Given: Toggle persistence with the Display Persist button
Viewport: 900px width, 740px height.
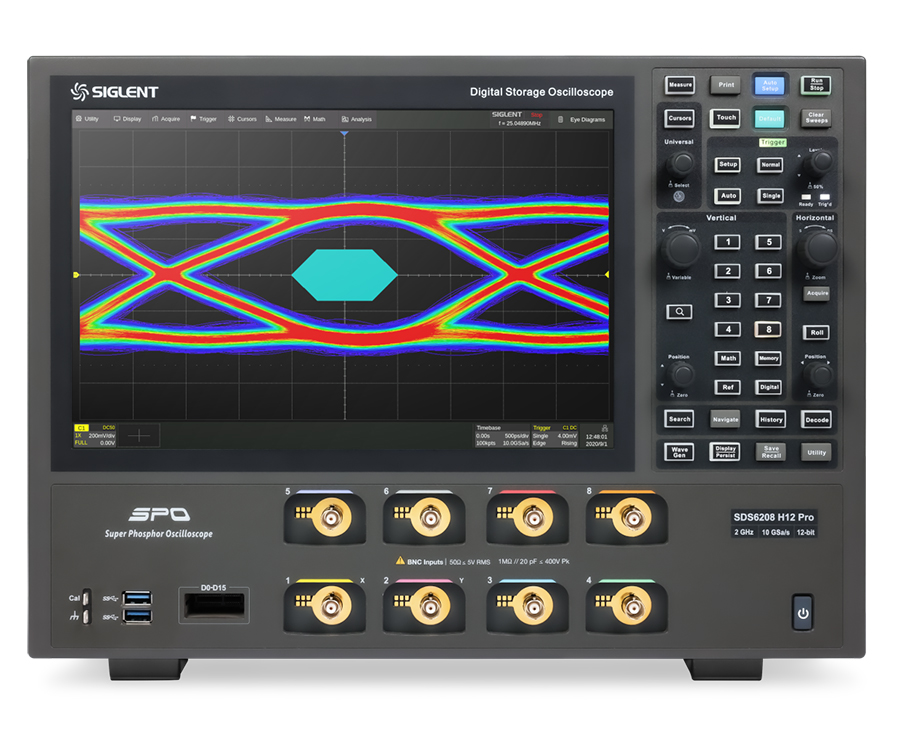Looking at the screenshot, I should tap(724, 452).
